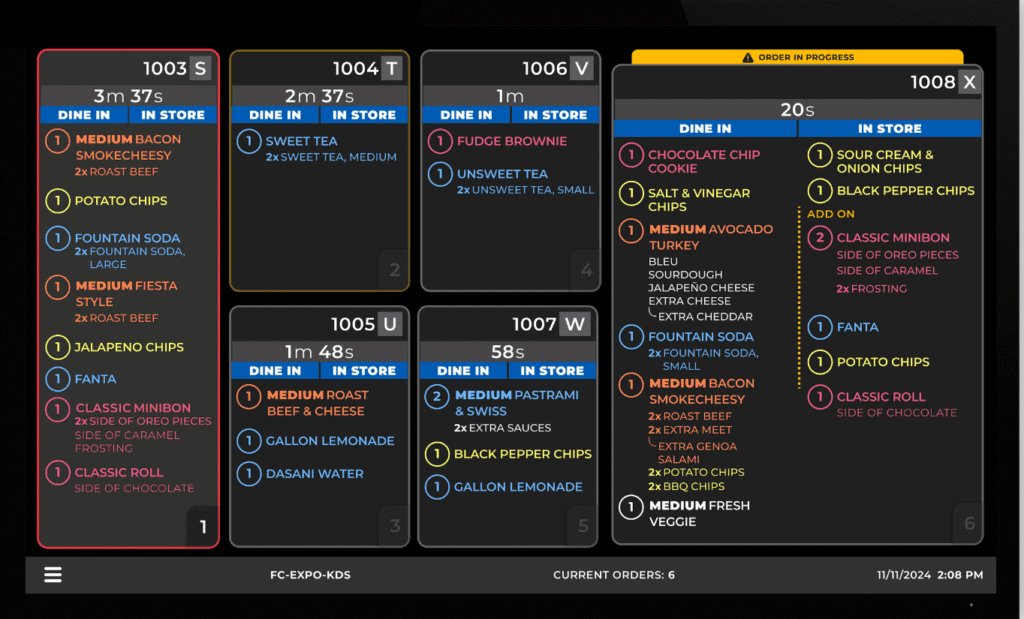Click the U badge on order 1005

[x=391, y=324]
